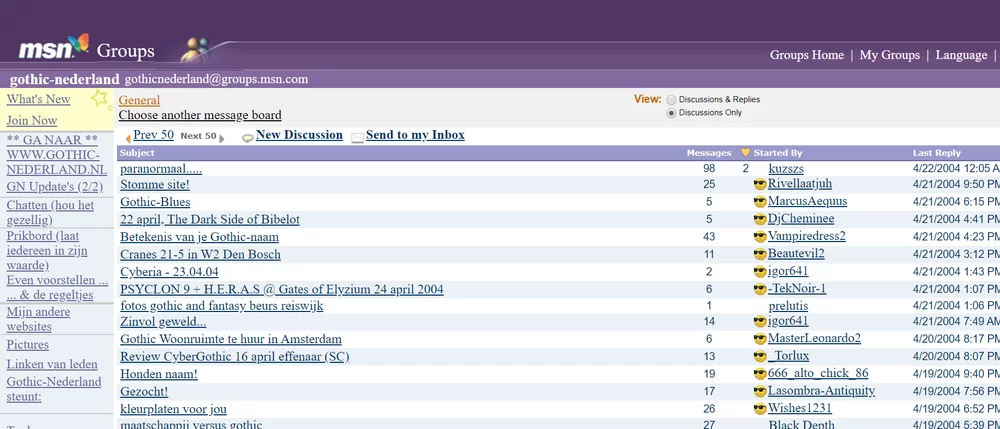
Task: Select the Discussions & Replies view option
Action: click(x=671, y=100)
